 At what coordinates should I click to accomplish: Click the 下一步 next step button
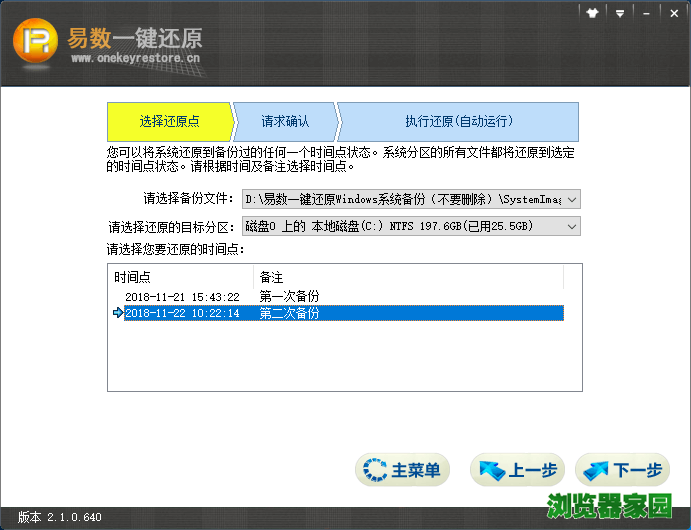pyautogui.click(x=622, y=470)
